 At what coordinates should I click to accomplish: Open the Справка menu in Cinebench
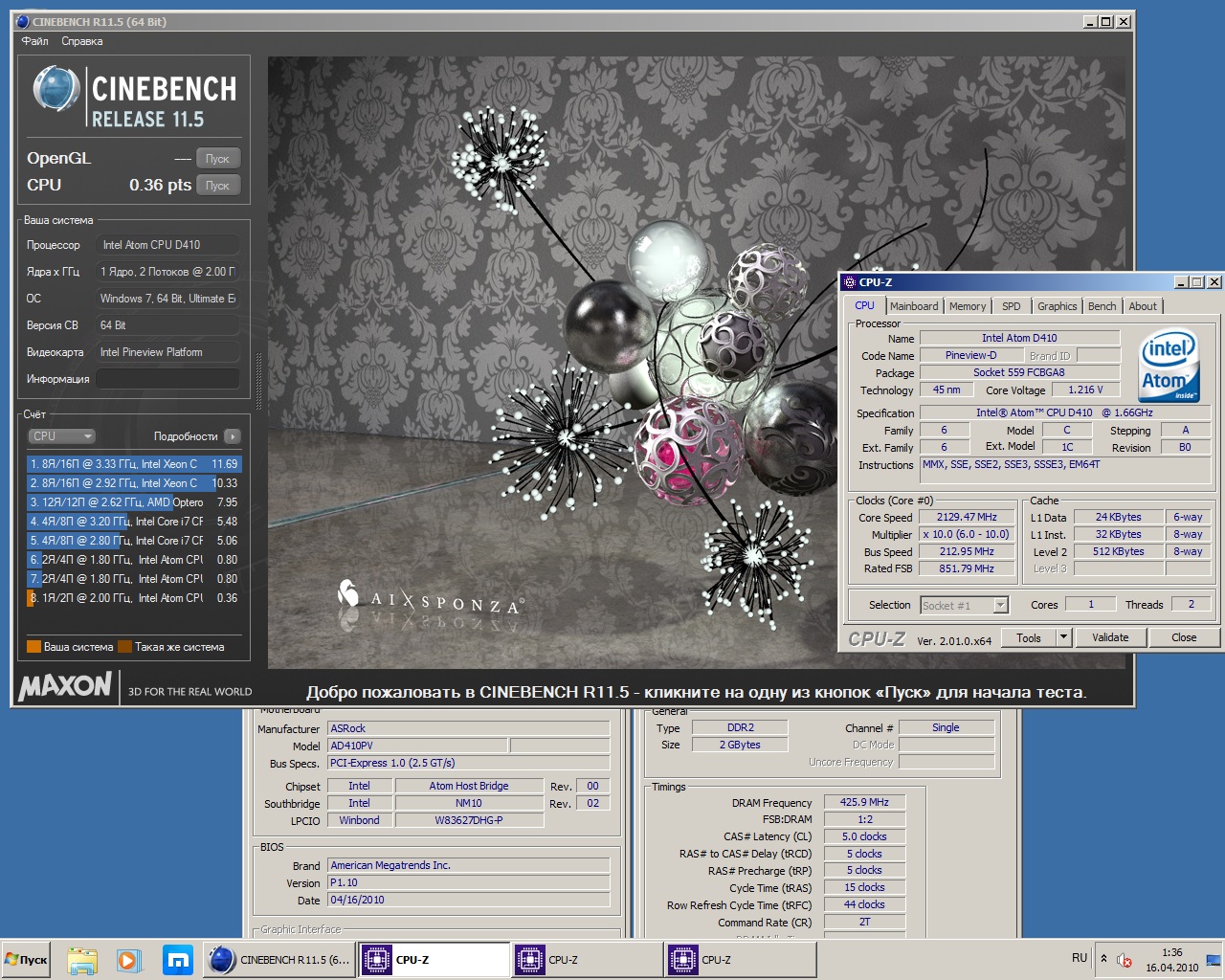coord(81,41)
